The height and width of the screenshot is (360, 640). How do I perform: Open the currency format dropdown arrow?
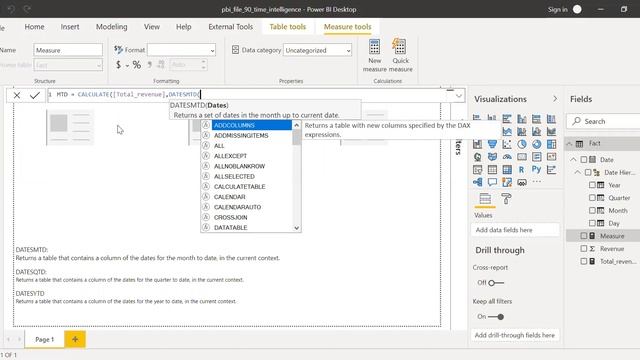click(x=127, y=65)
